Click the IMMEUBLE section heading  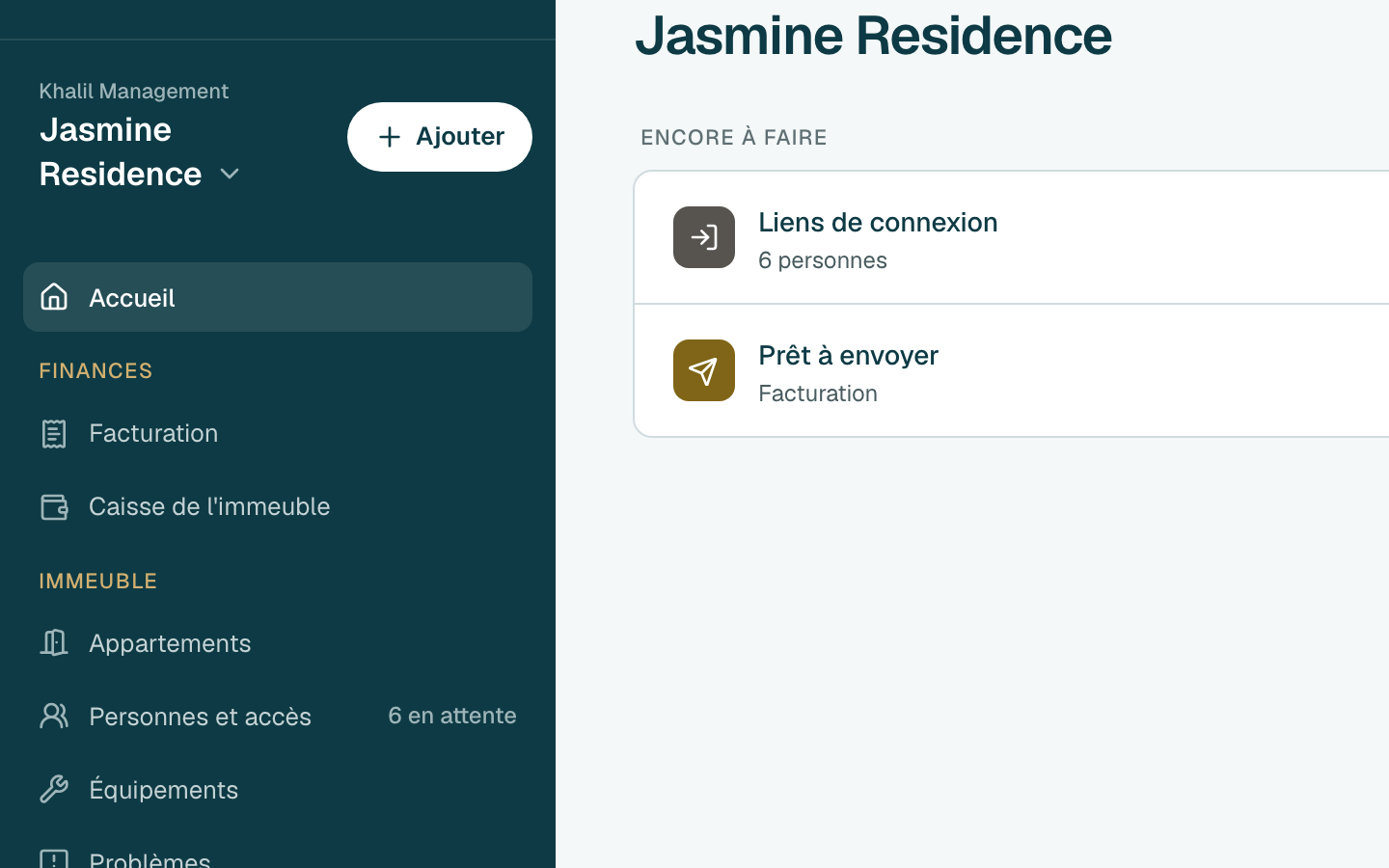point(98,581)
